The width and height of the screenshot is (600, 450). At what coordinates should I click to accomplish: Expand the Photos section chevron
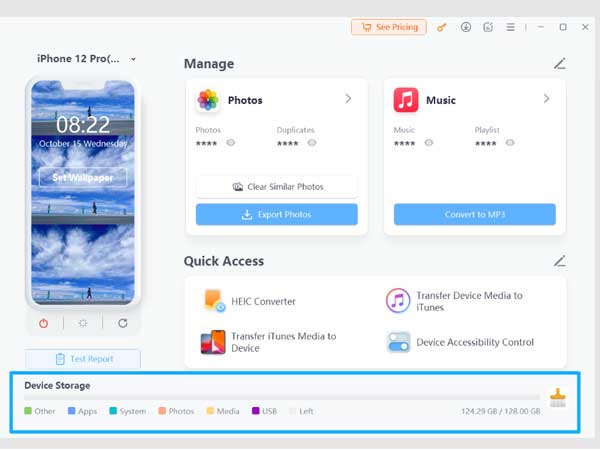(348, 99)
